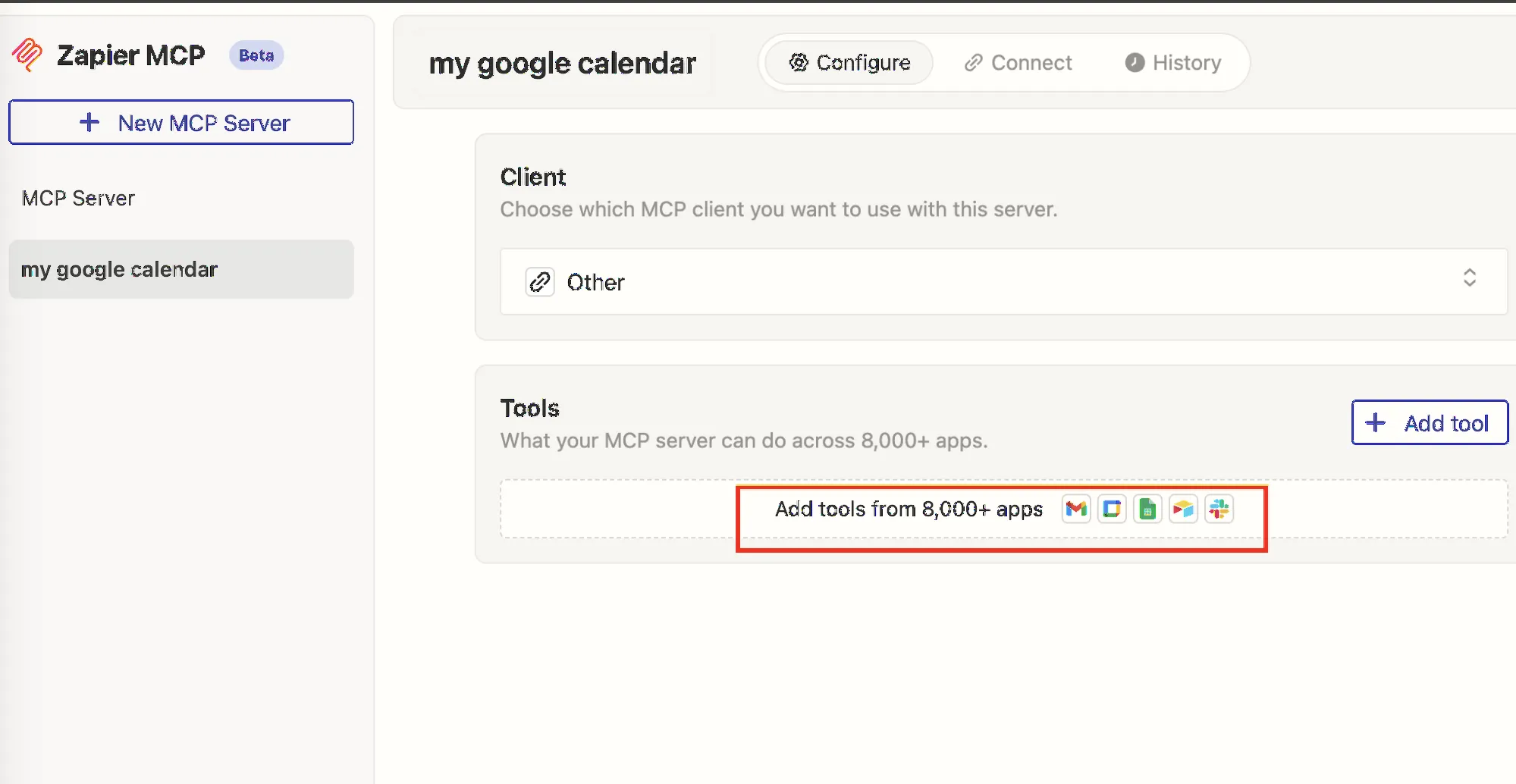Create a New MCP Server
This screenshot has height=784, width=1516.
(x=181, y=122)
